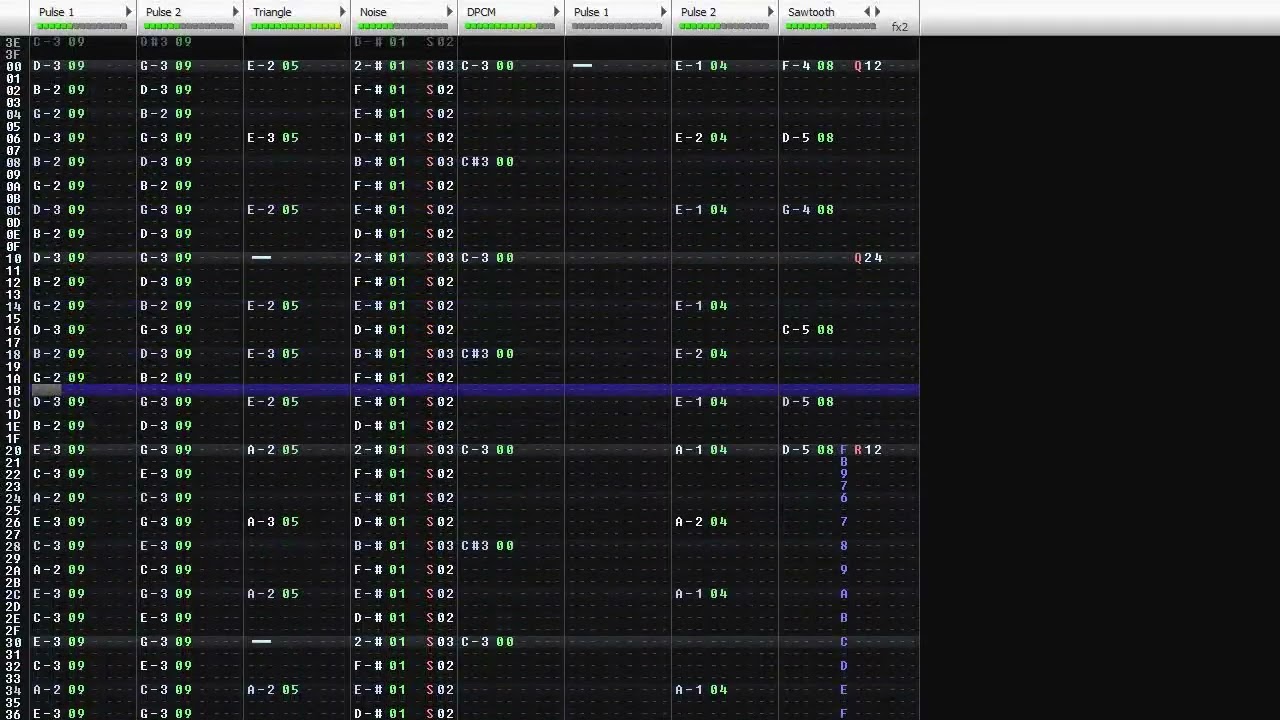Select volume value E in Sawtooth row 34
Image resolution: width=1280 pixels, height=720 pixels.
tap(844, 690)
